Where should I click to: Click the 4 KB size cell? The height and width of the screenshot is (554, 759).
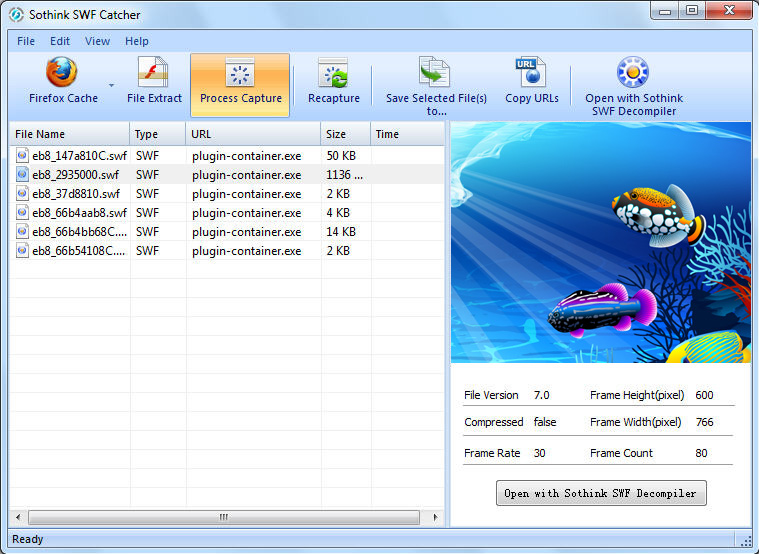click(338, 213)
